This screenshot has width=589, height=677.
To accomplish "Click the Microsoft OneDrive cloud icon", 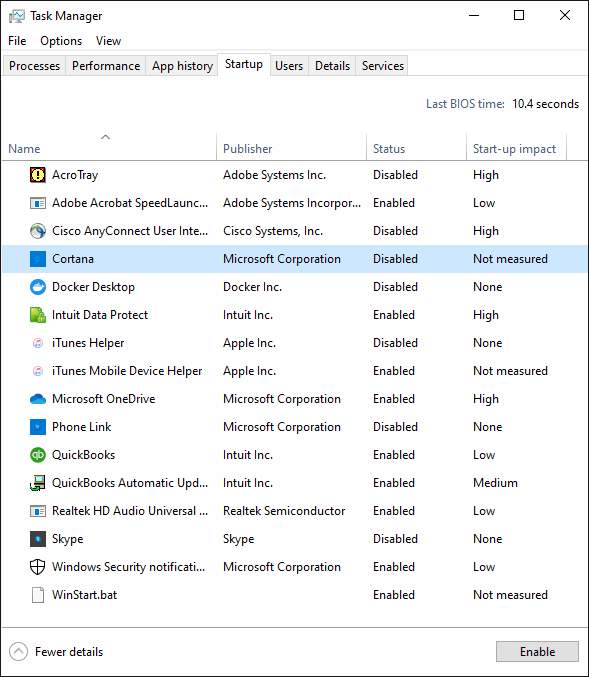I will 38,399.
